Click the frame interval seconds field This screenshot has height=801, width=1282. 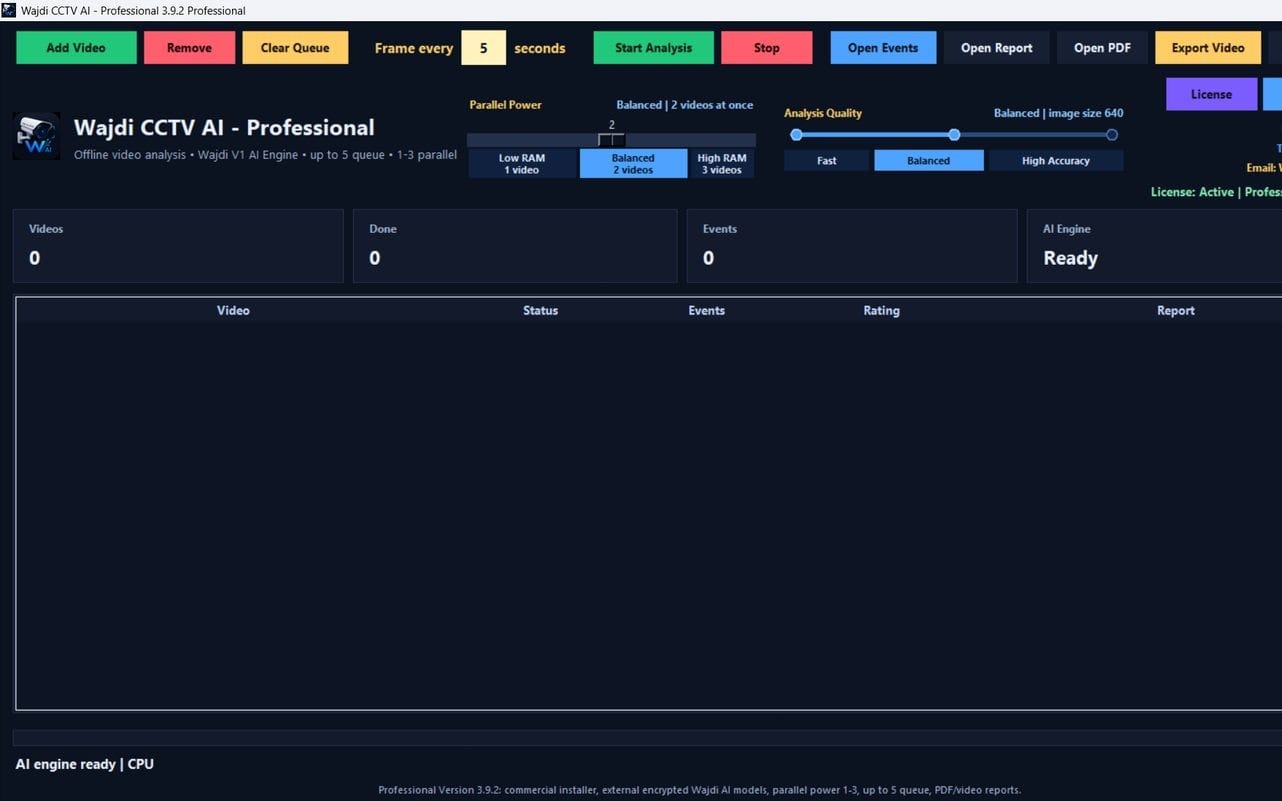[x=483, y=48]
